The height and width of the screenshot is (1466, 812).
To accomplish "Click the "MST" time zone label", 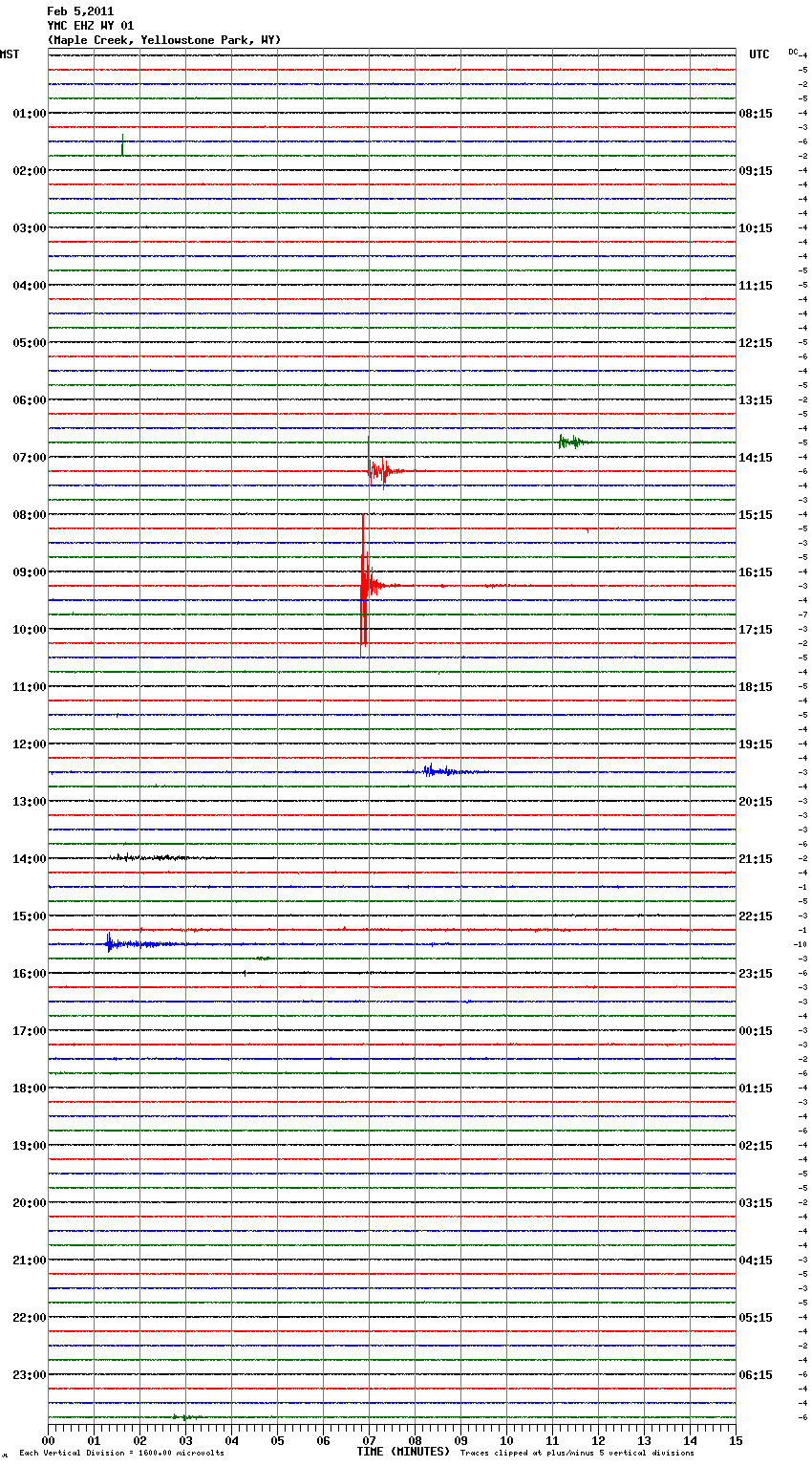I will click(10, 55).
